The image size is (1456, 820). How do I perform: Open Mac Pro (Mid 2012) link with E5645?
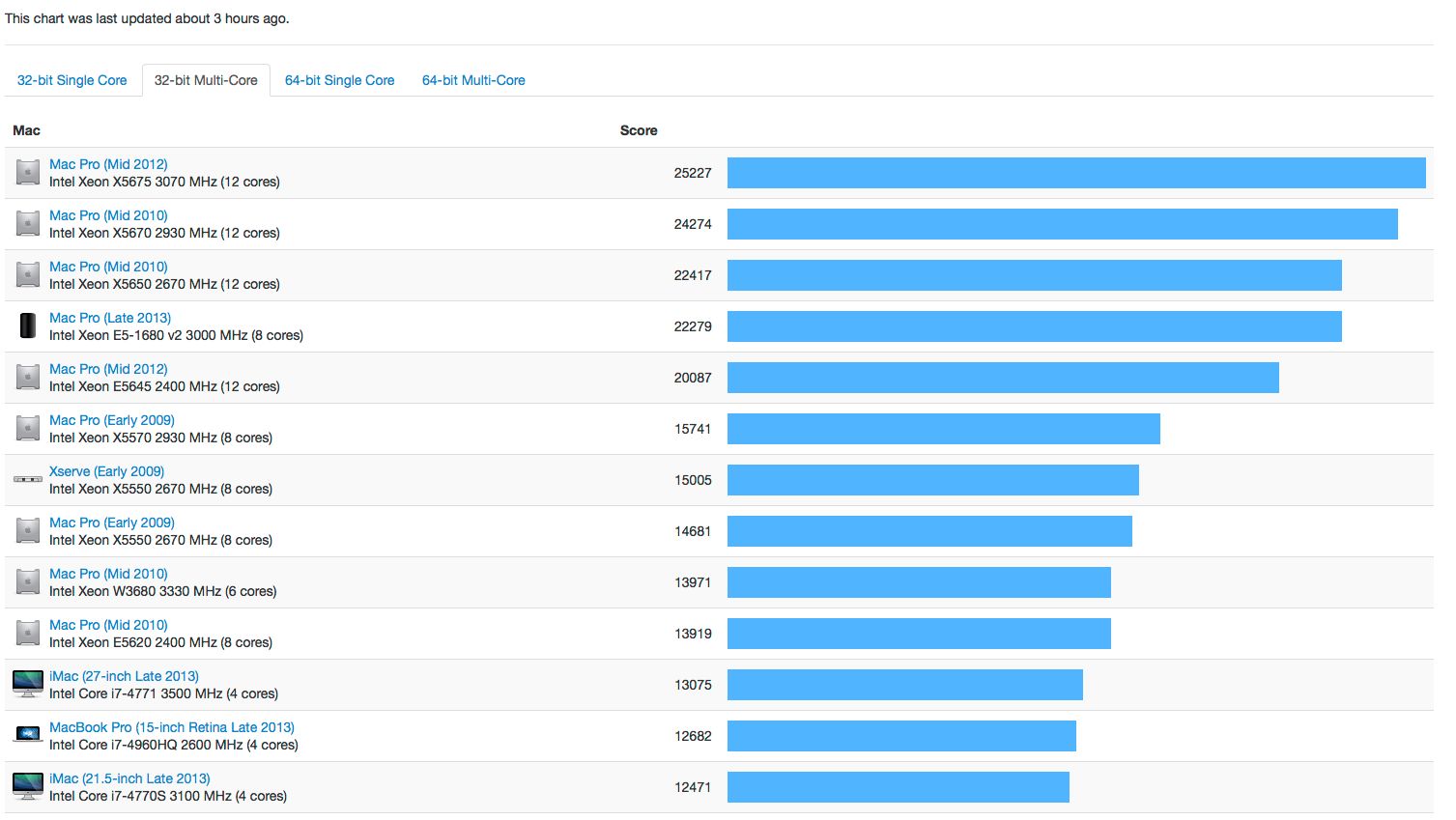point(108,369)
